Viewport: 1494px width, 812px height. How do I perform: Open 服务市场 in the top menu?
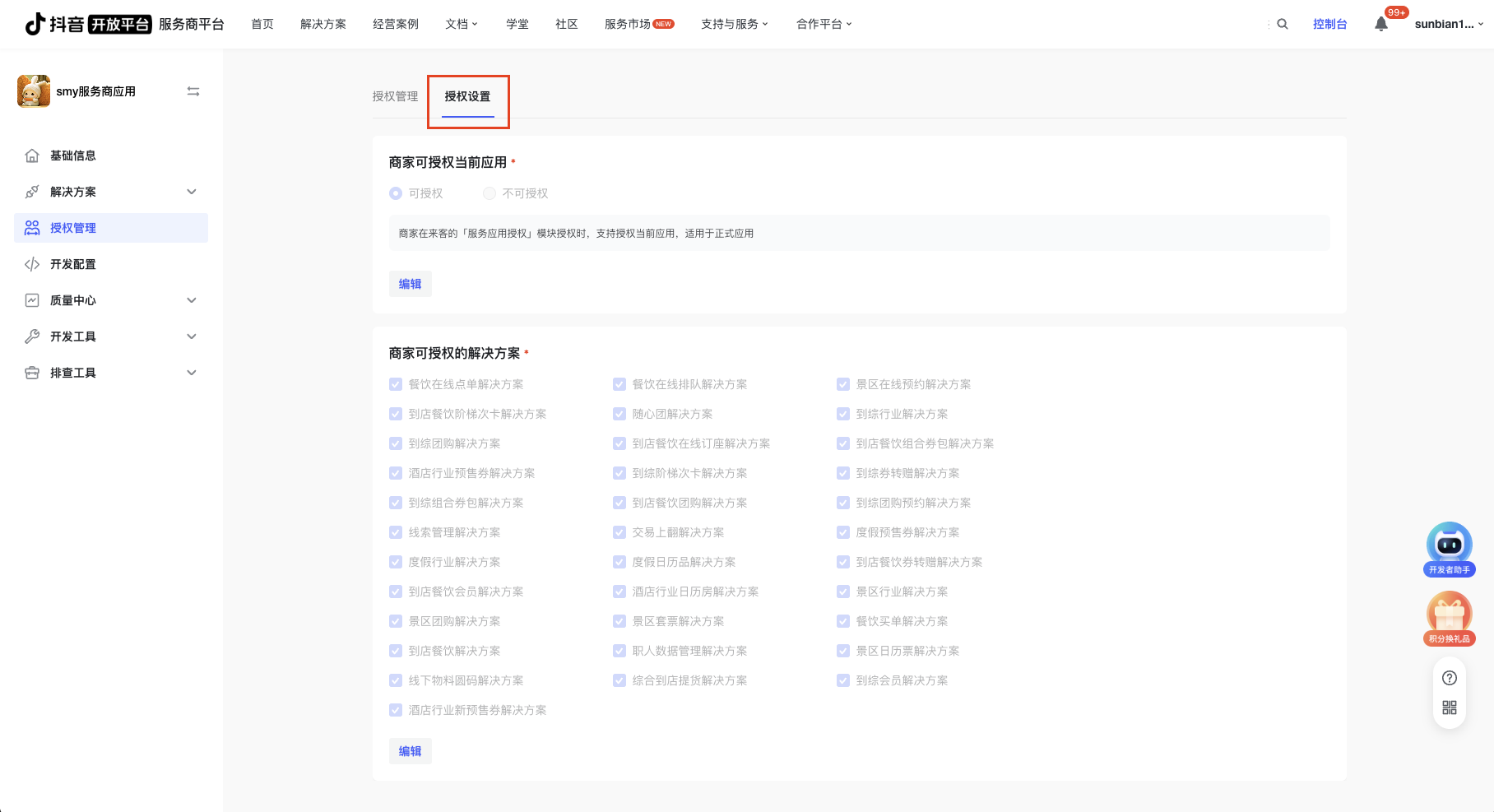click(628, 24)
